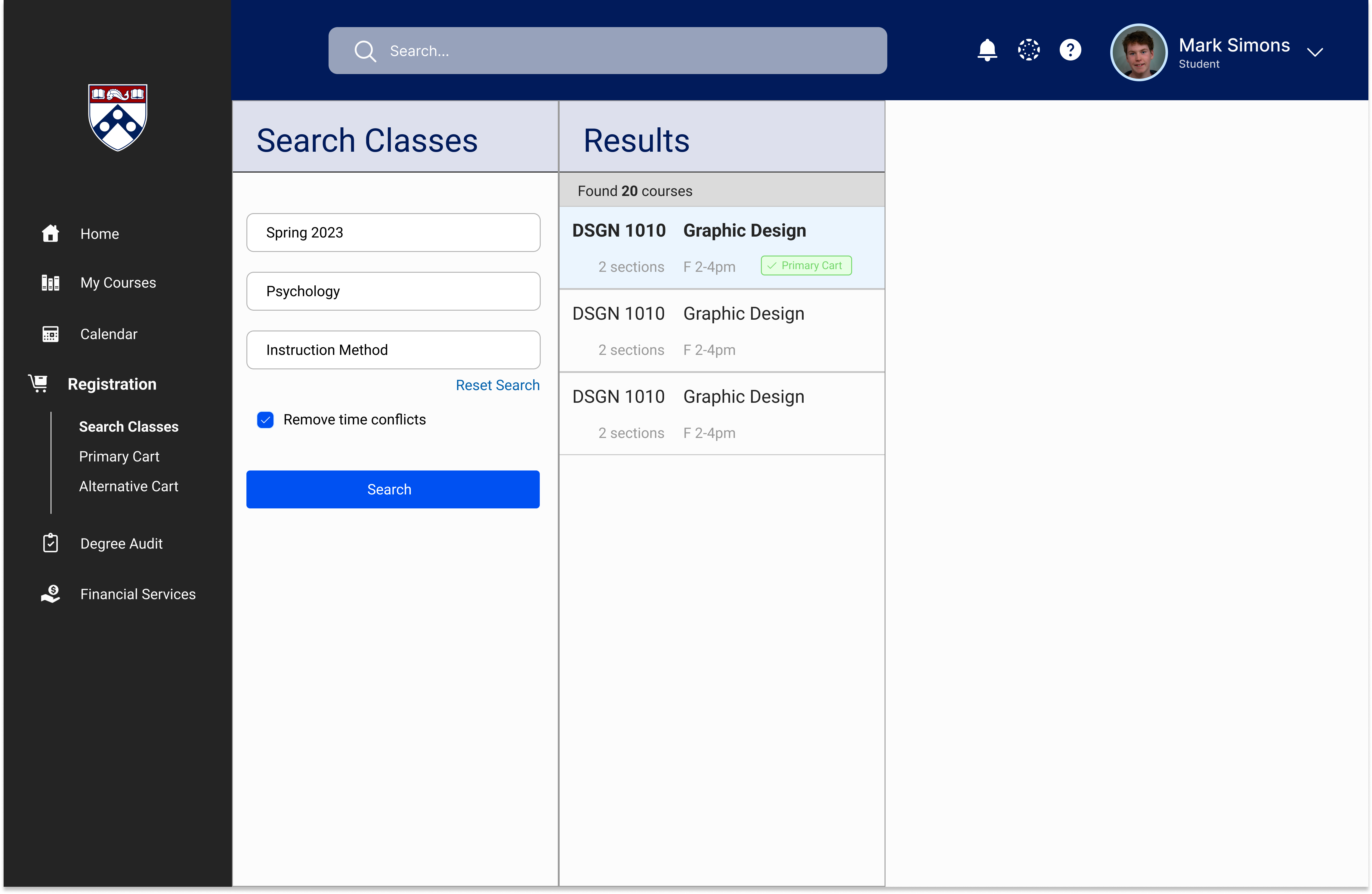Select highlighted DSGN 1010 Graphic Design result
The width and height of the screenshot is (1372, 894).
722,248
